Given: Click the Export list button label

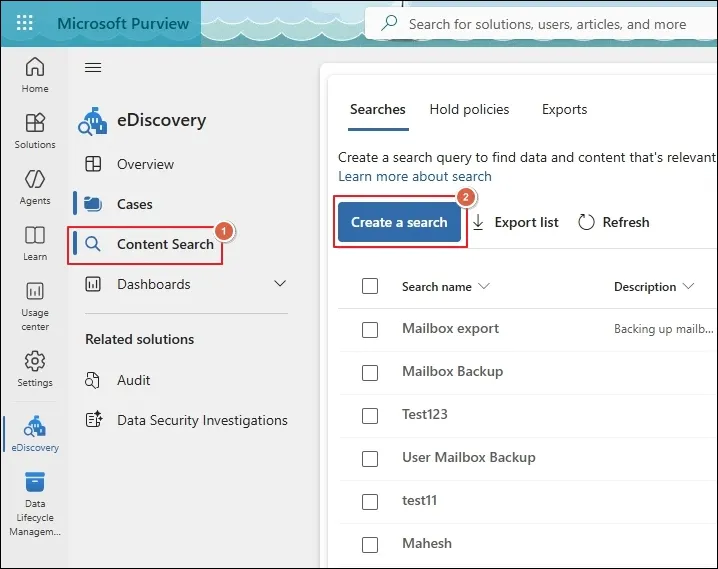Looking at the screenshot, I should [x=527, y=222].
